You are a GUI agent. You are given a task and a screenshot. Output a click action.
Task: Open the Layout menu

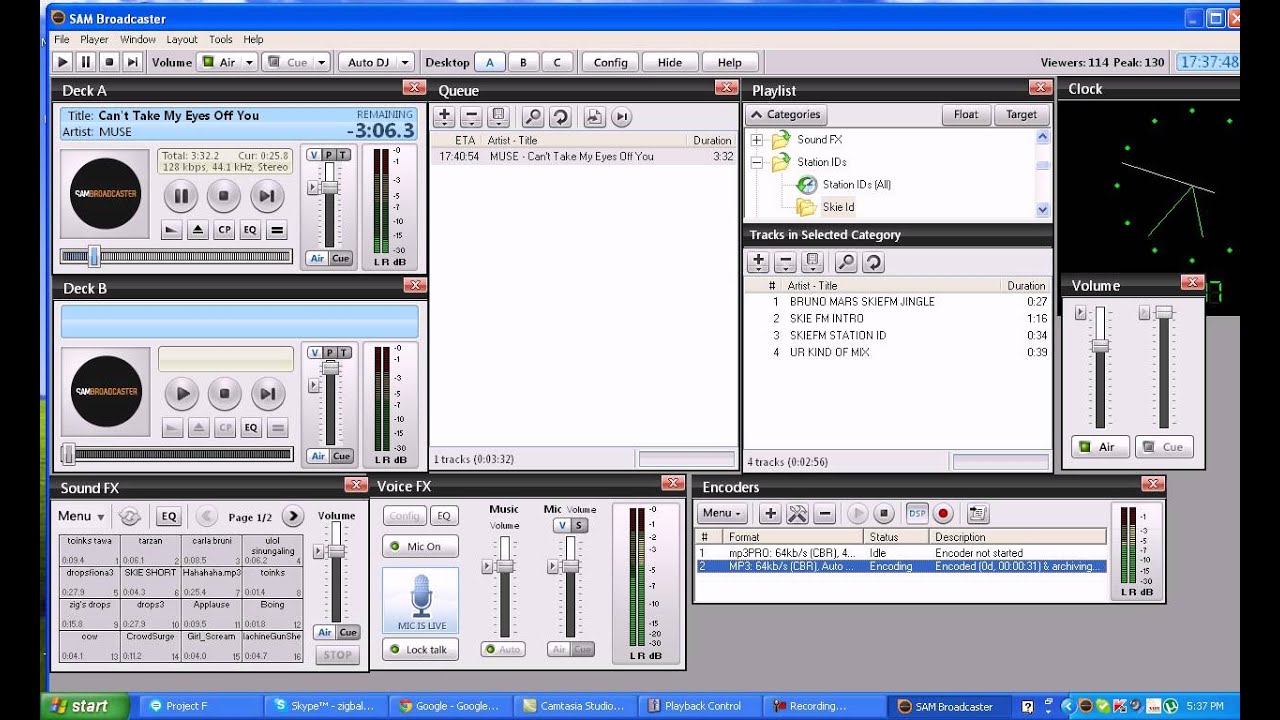click(182, 40)
